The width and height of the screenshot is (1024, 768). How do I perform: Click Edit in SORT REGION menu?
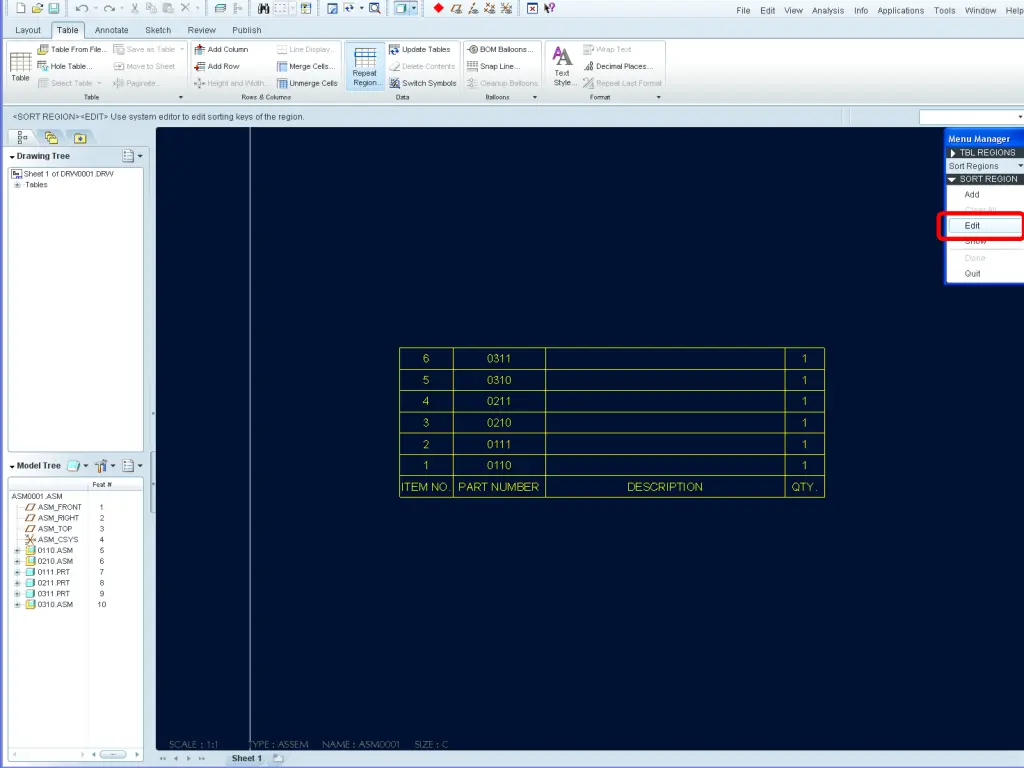tap(985, 226)
